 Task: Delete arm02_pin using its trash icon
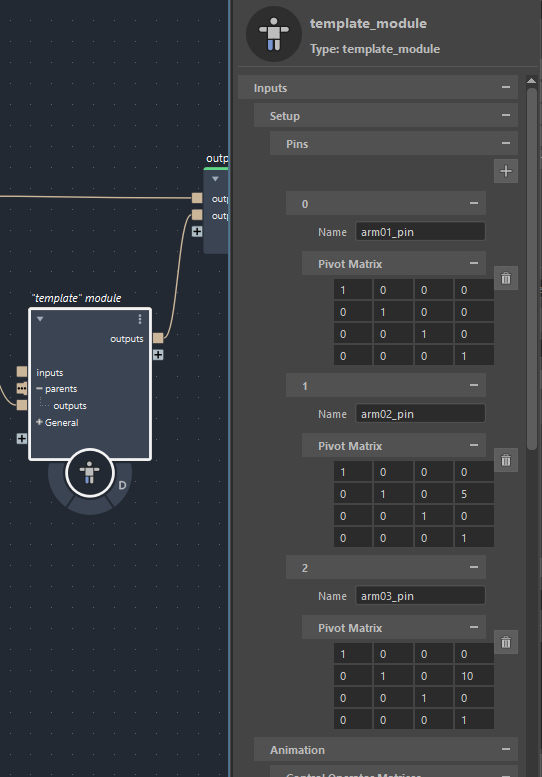[x=505, y=460]
